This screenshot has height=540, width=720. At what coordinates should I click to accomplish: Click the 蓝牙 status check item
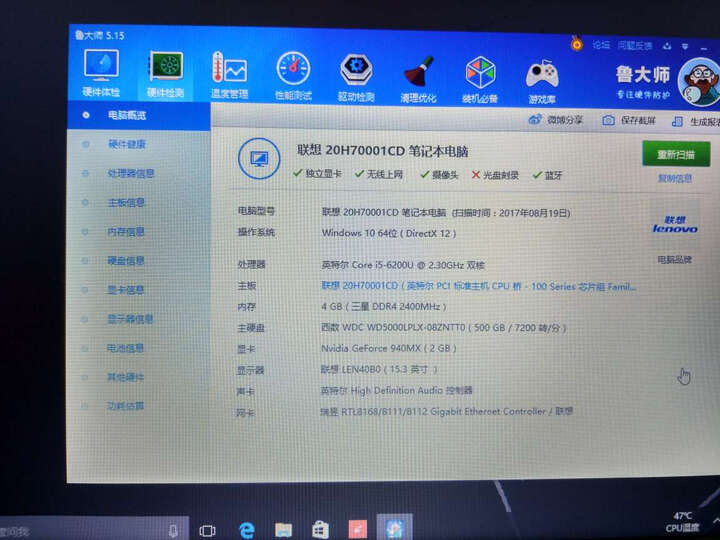point(547,175)
